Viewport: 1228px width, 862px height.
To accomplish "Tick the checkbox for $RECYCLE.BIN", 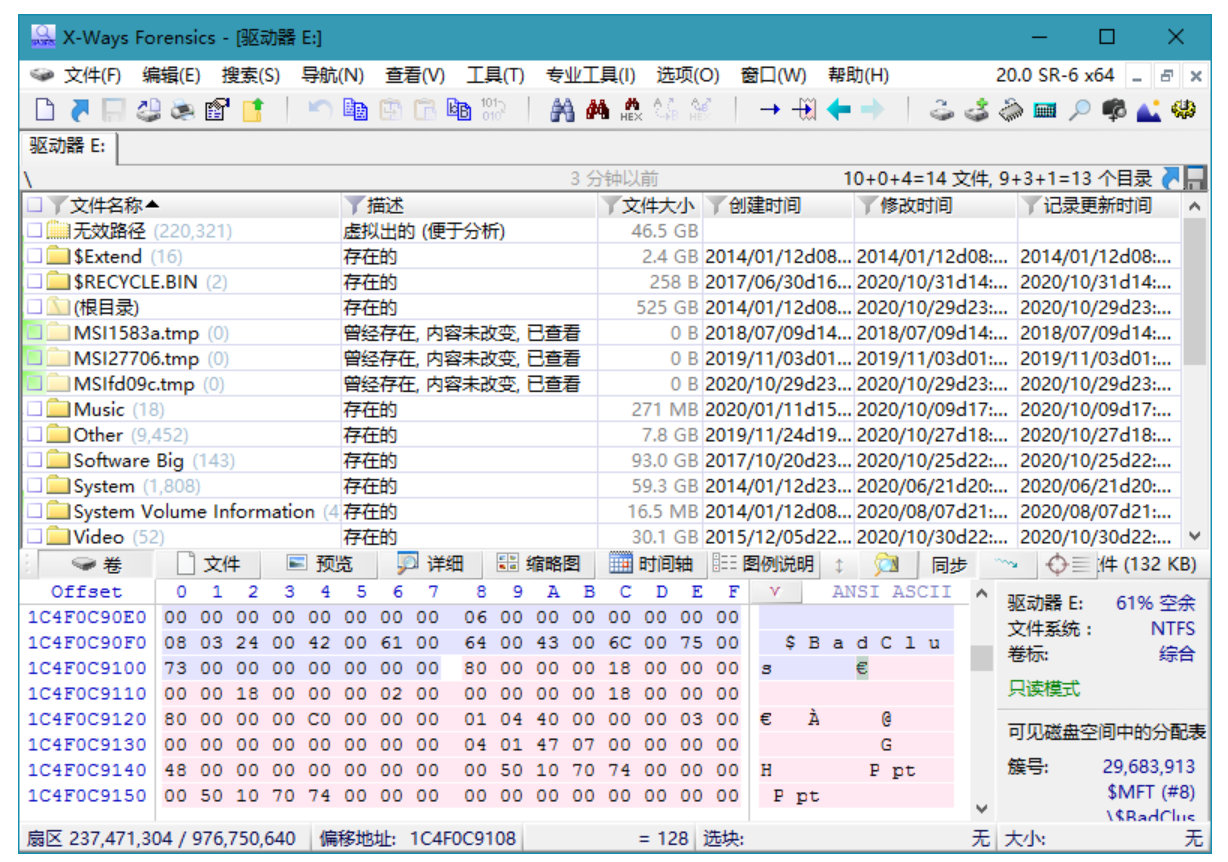I will click(34, 282).
